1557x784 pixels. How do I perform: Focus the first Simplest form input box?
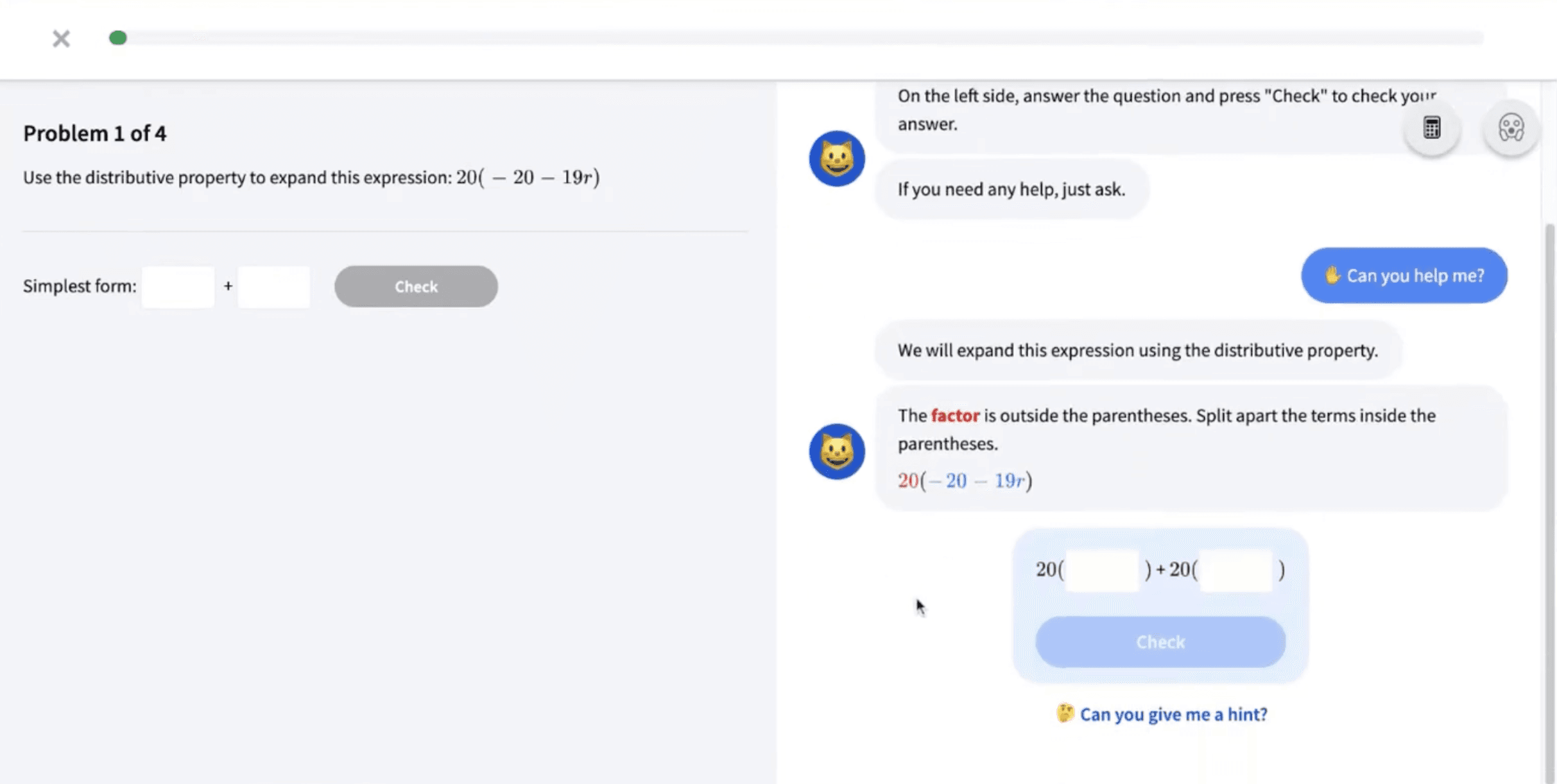pyautogui.click(x=178, y=287)
